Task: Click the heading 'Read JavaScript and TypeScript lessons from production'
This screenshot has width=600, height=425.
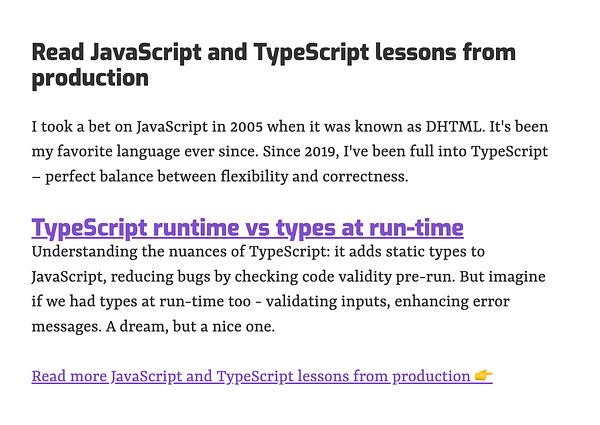Action: 274,65
